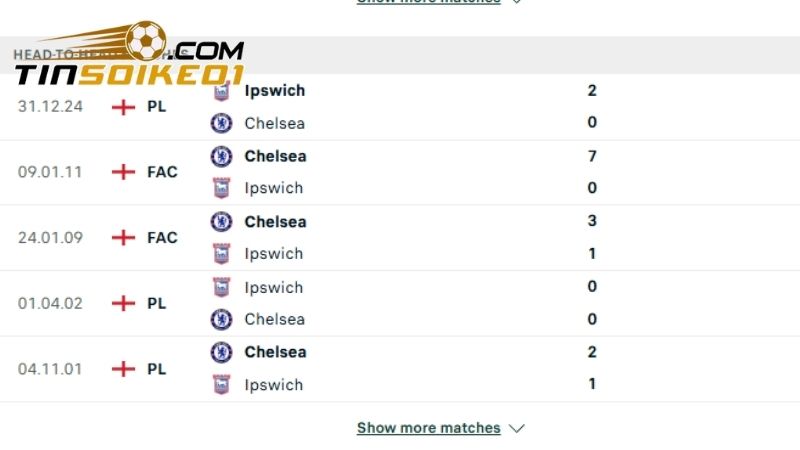Click the Chelsea crest in the 24.01.09 match
The width and height of the screenshot is (800, 450).
[x=221, y=222]
